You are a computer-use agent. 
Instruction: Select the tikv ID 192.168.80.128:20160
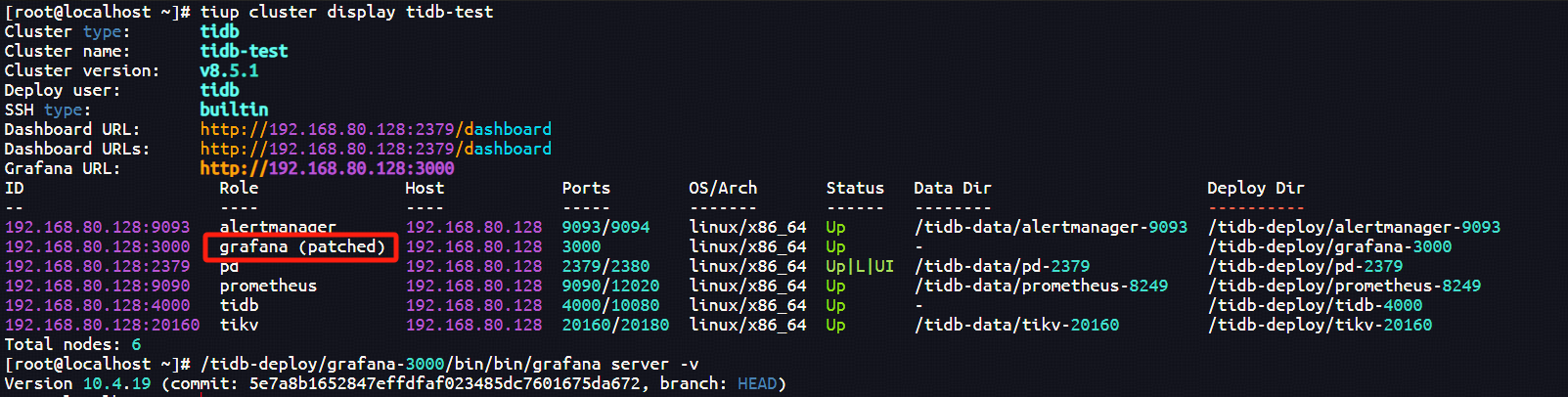pos(102,325)
